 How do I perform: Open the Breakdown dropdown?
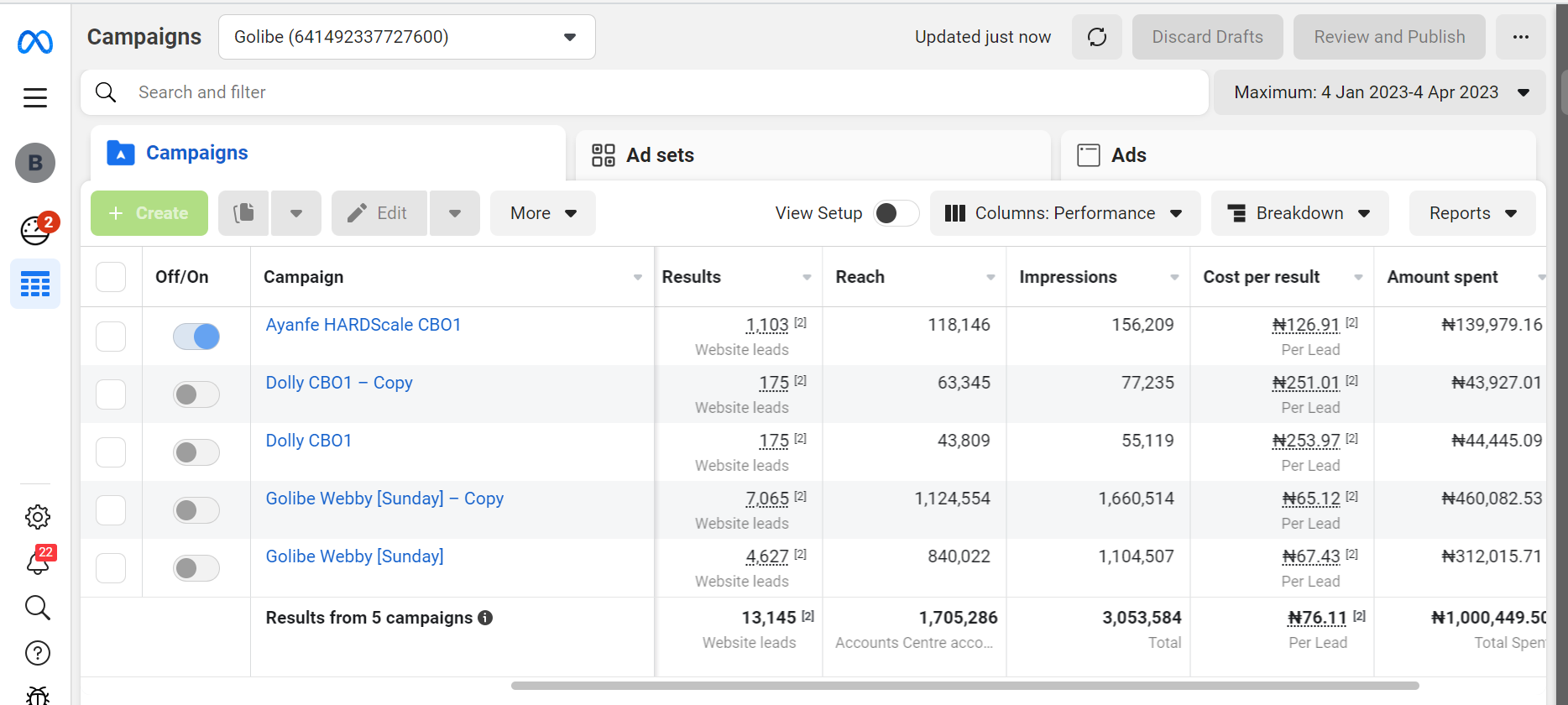click(1299, 213)
